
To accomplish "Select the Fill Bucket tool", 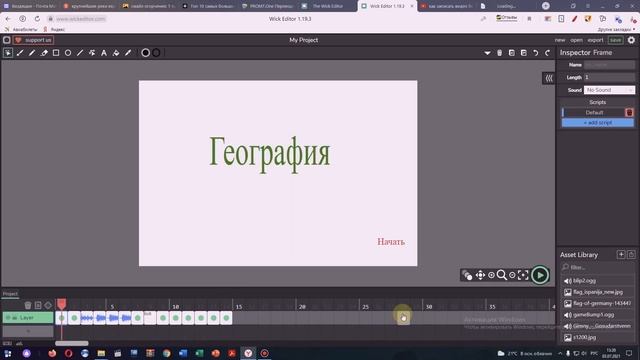I will (x=116, y=53).
